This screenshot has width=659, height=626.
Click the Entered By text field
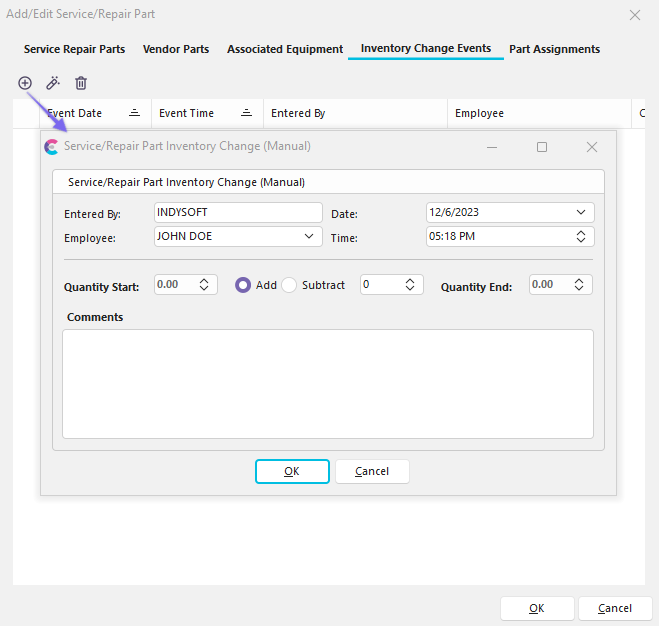click(238, 212)
